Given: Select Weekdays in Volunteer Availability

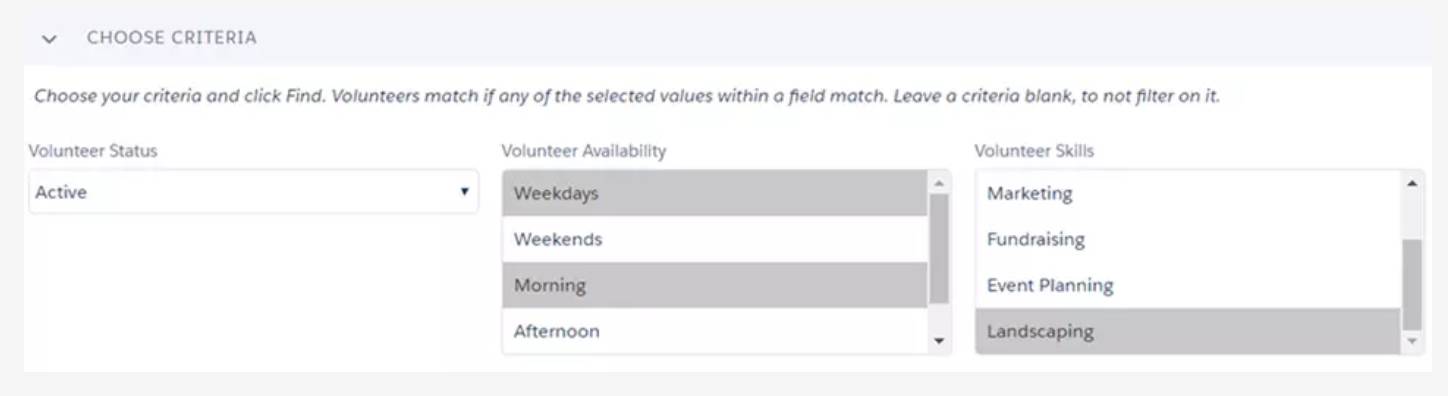Looking at the screenshot, I should (715, 193).
